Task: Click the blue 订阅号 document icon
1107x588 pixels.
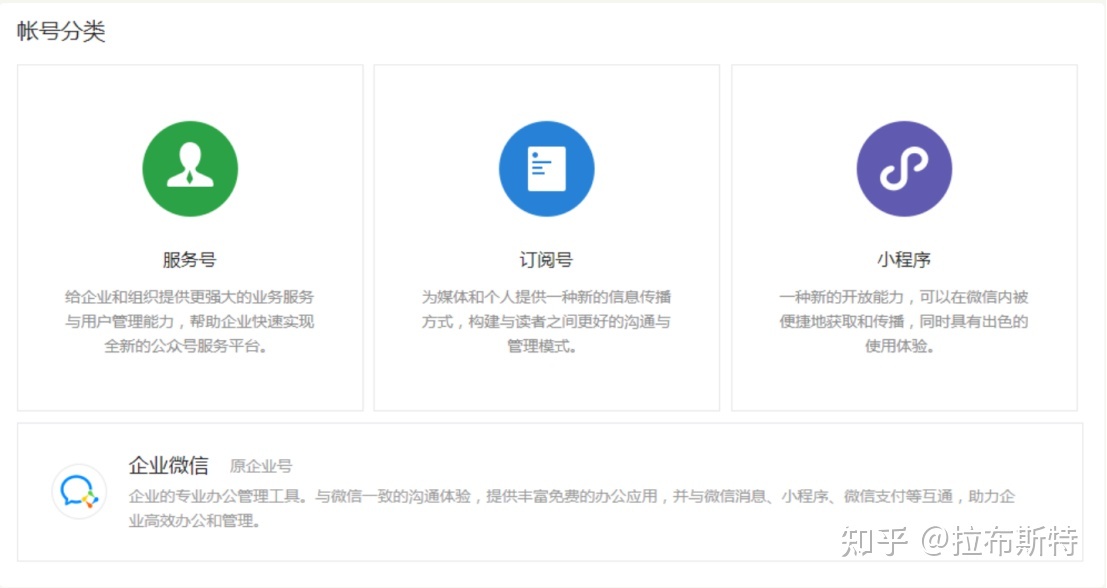Action: point(546,169)
